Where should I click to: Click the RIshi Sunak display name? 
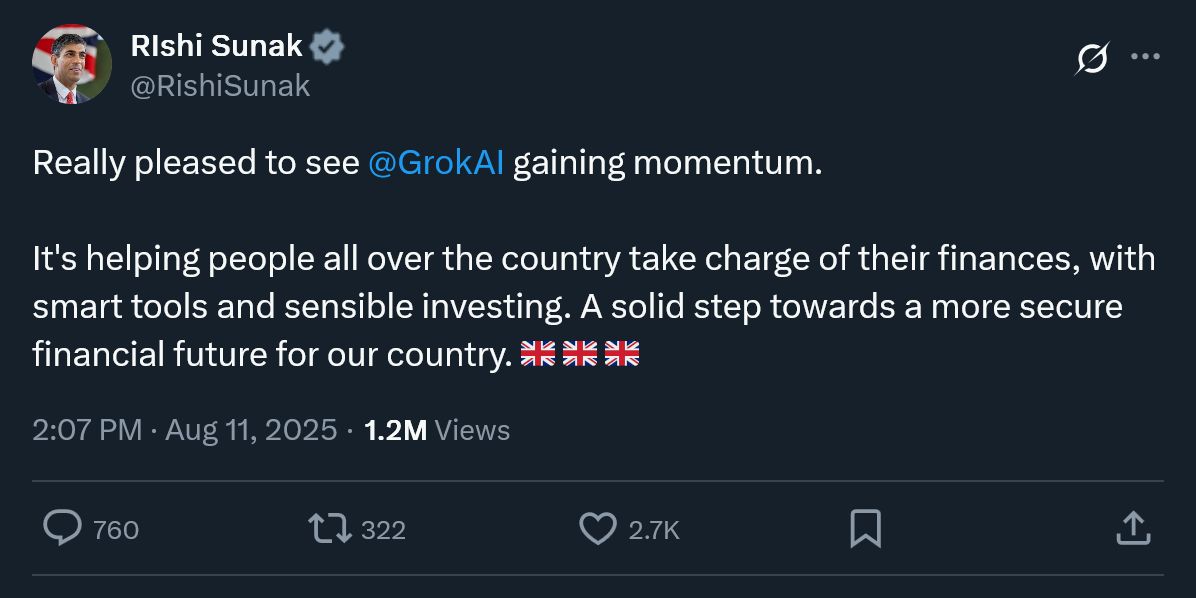216,46
